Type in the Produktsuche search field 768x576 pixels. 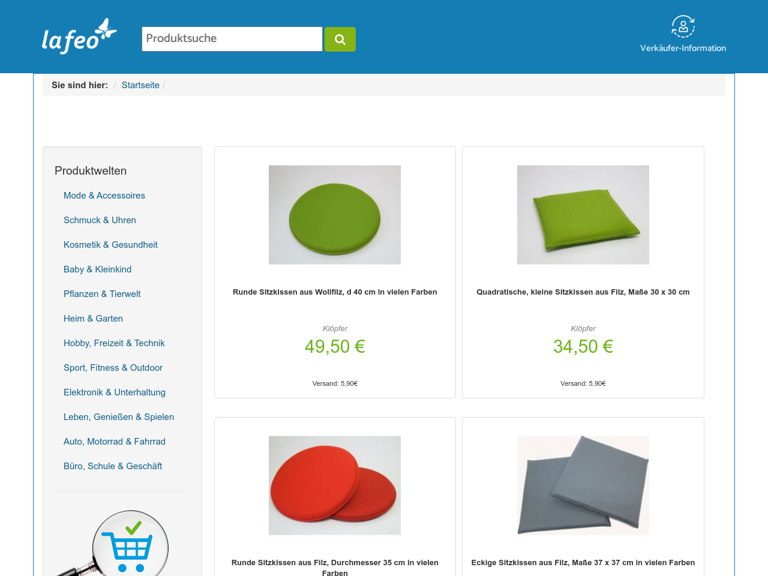[231, 39]
